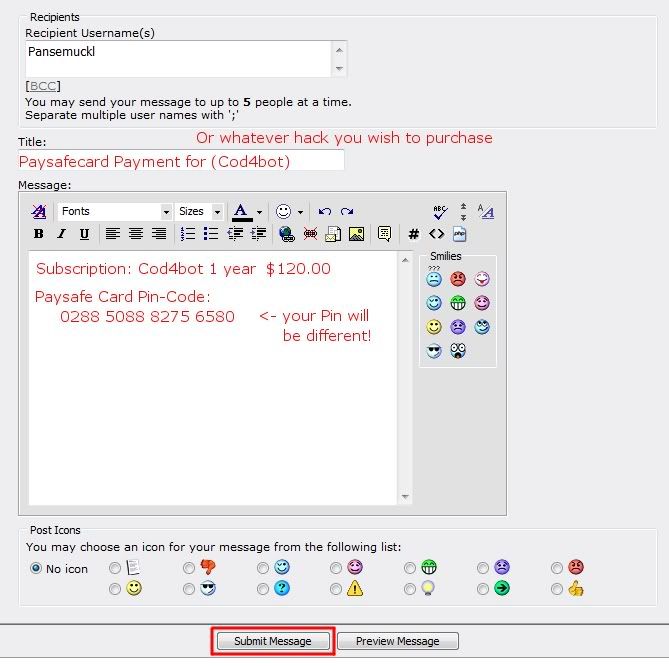
Task: Insert the red angry smiley from Smilies
Action: point(458,279)
